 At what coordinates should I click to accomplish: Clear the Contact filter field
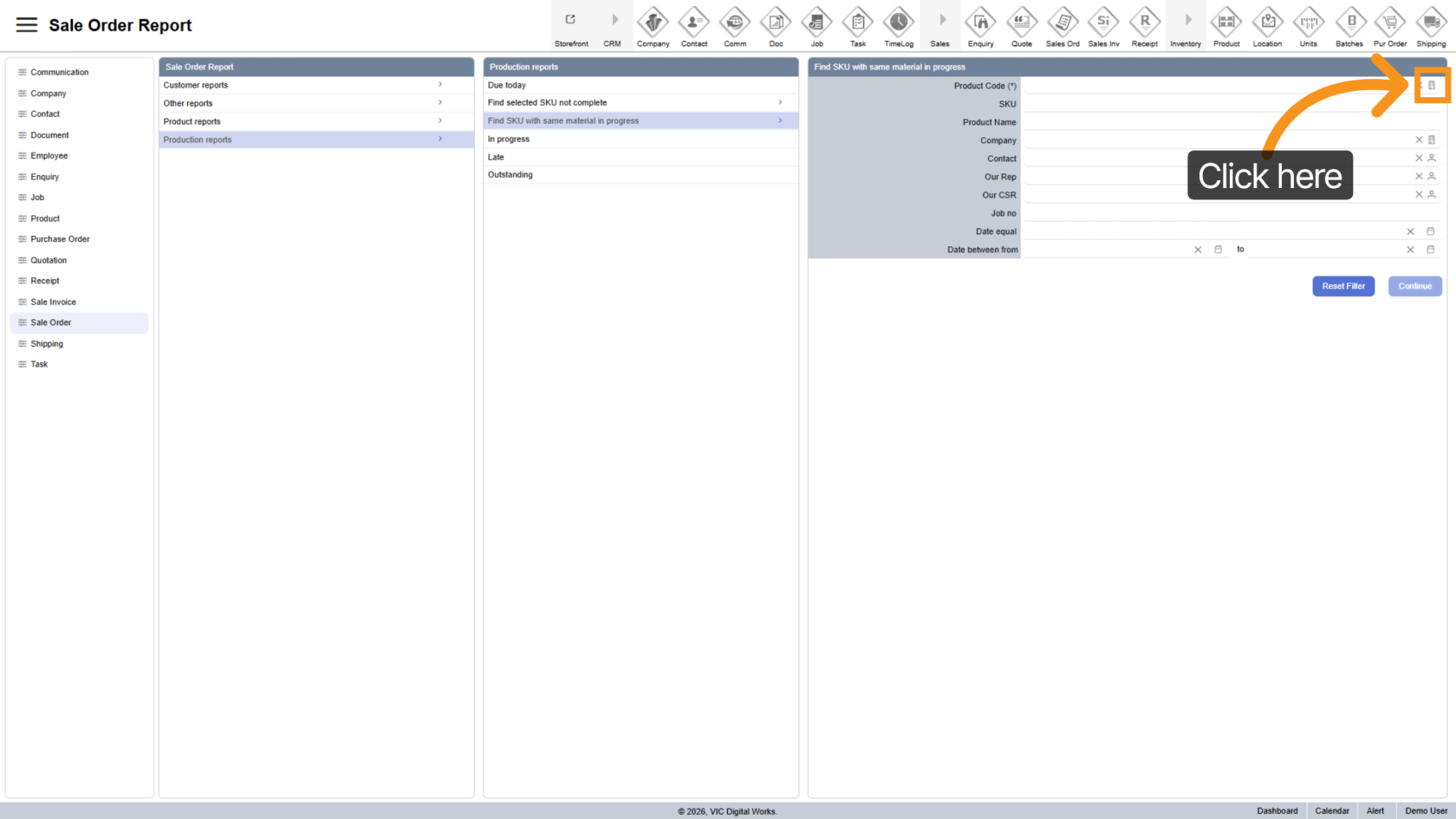pyautogui.click(x=1419, y=158)
